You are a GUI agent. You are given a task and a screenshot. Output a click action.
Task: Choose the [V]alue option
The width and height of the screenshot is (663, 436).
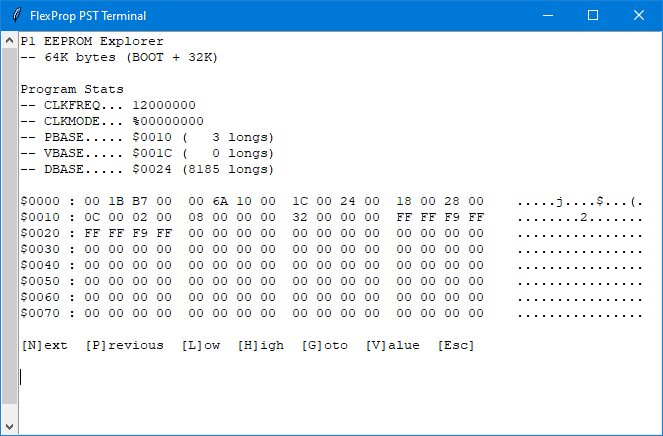pyautogui.click(x=392, y=345)
